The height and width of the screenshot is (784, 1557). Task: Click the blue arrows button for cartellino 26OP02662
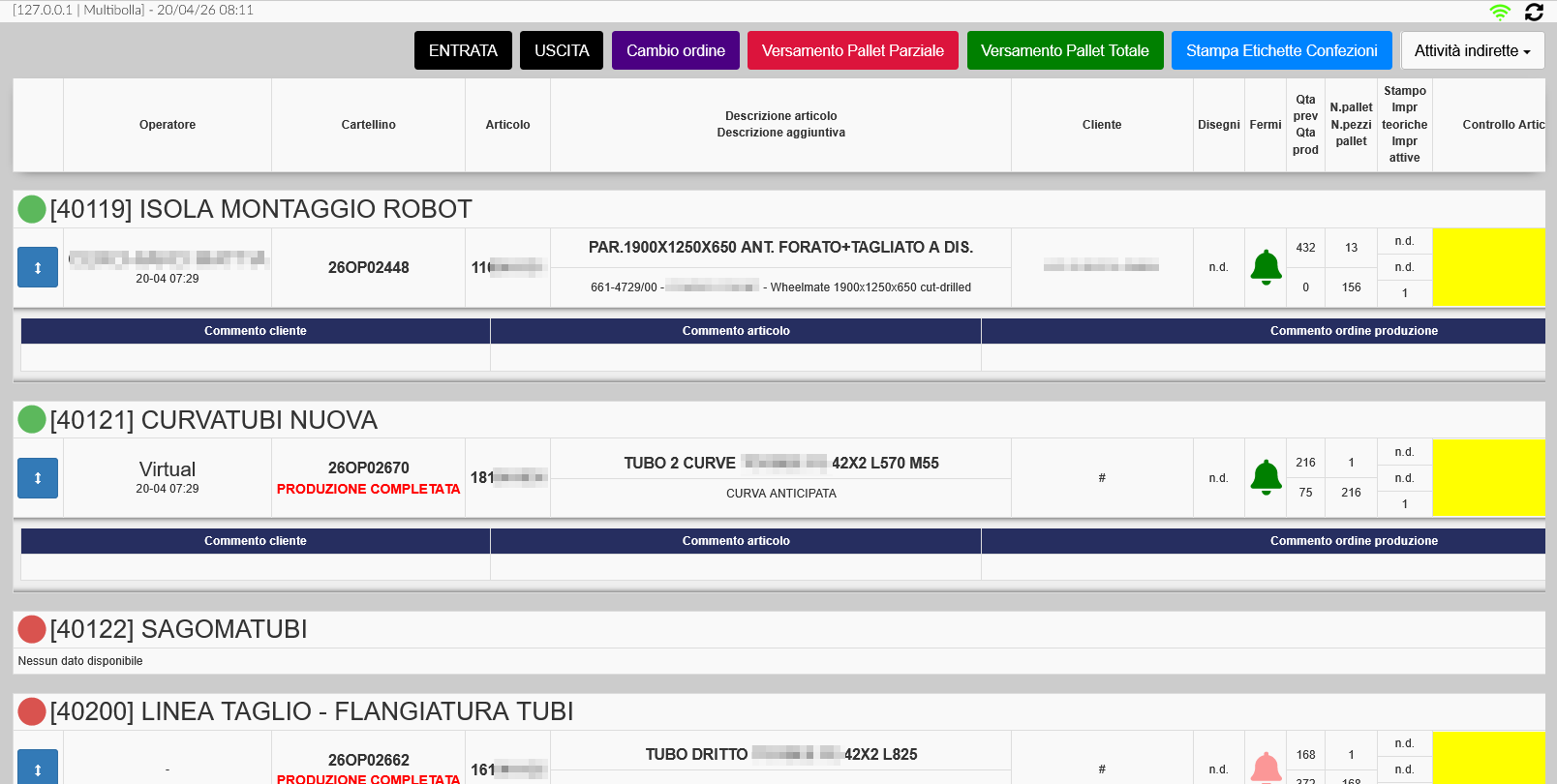[38, 769]
